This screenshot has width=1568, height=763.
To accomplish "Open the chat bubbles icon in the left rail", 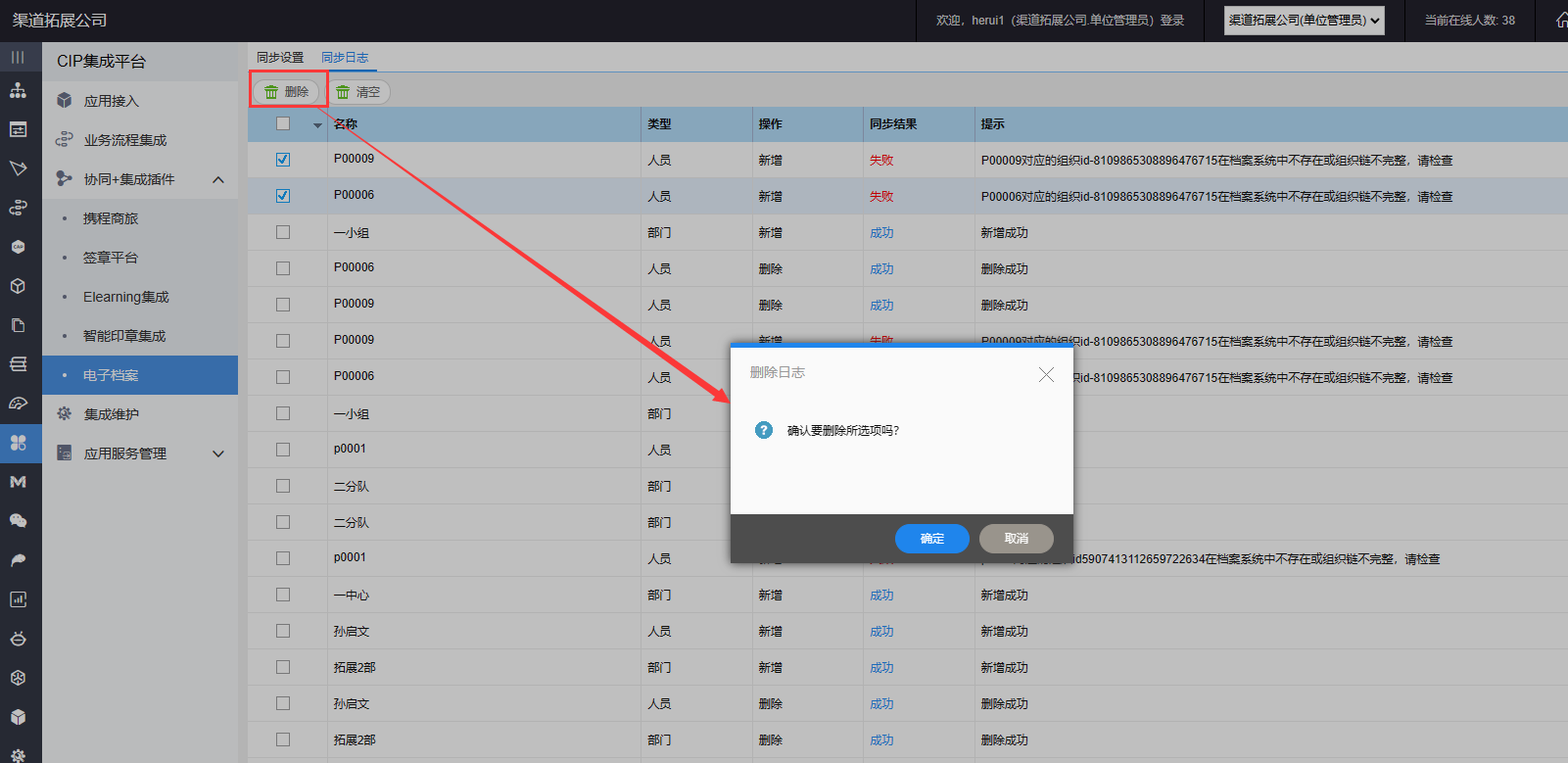I will coord(18,521).
